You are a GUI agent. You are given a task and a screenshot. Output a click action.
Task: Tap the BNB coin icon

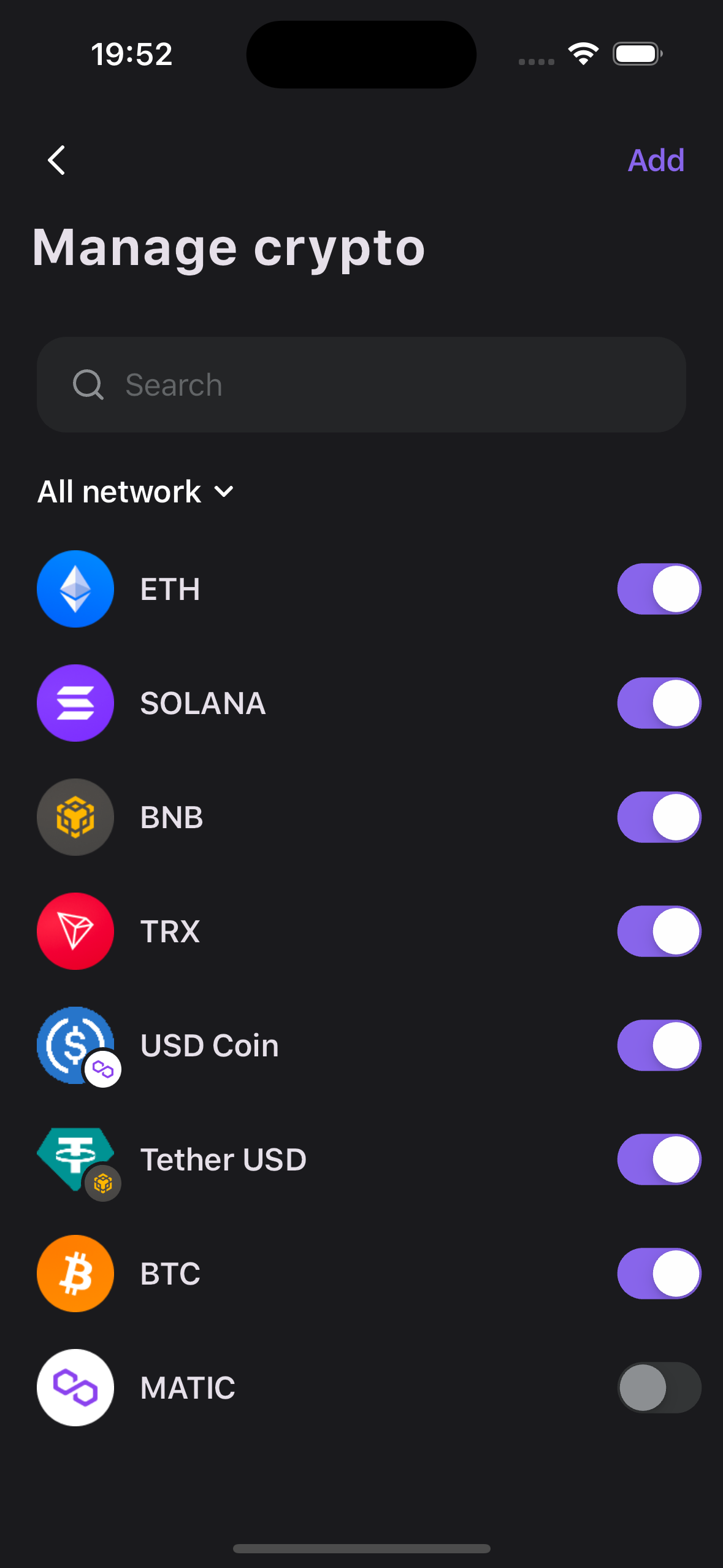[x=75, y=817]
